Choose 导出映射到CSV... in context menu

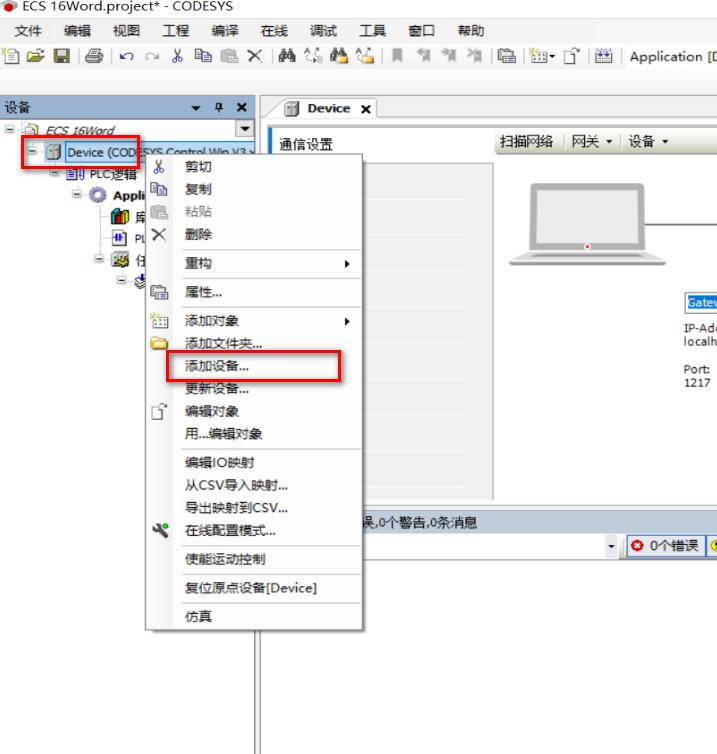(x=254, y=508)
